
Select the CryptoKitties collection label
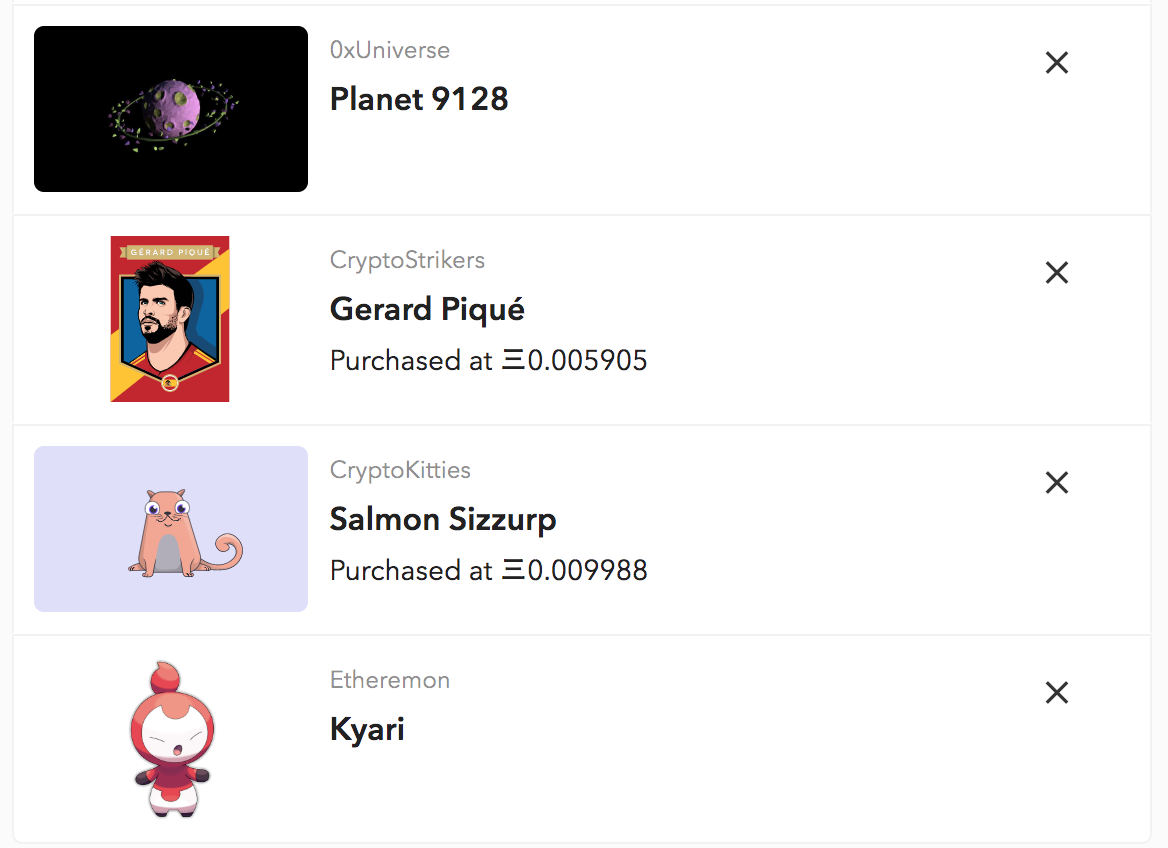tap(400, 470)
